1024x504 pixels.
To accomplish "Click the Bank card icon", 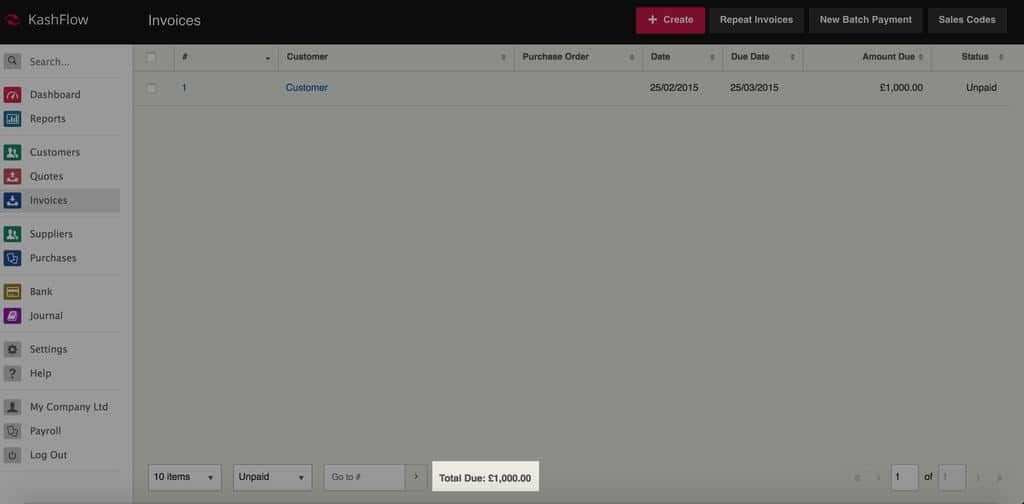I will click(x=12, y=292).
